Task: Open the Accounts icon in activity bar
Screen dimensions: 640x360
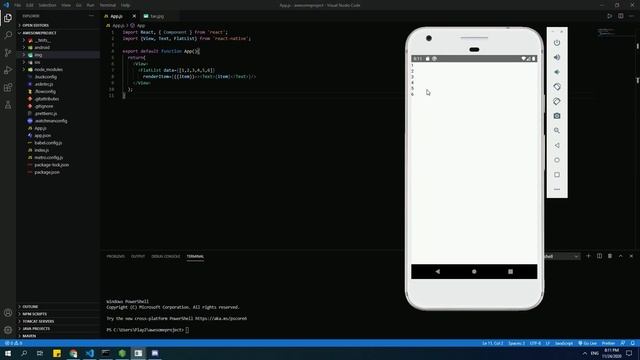Action: (x=8, y=313)
